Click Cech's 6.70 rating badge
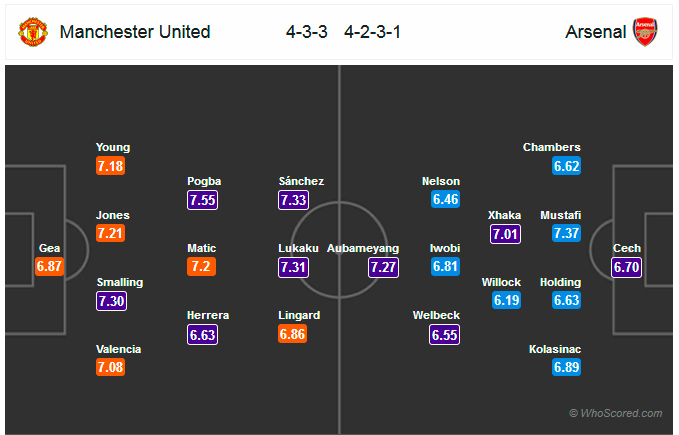Screen dimensions: 679x435 coord(627,267)
